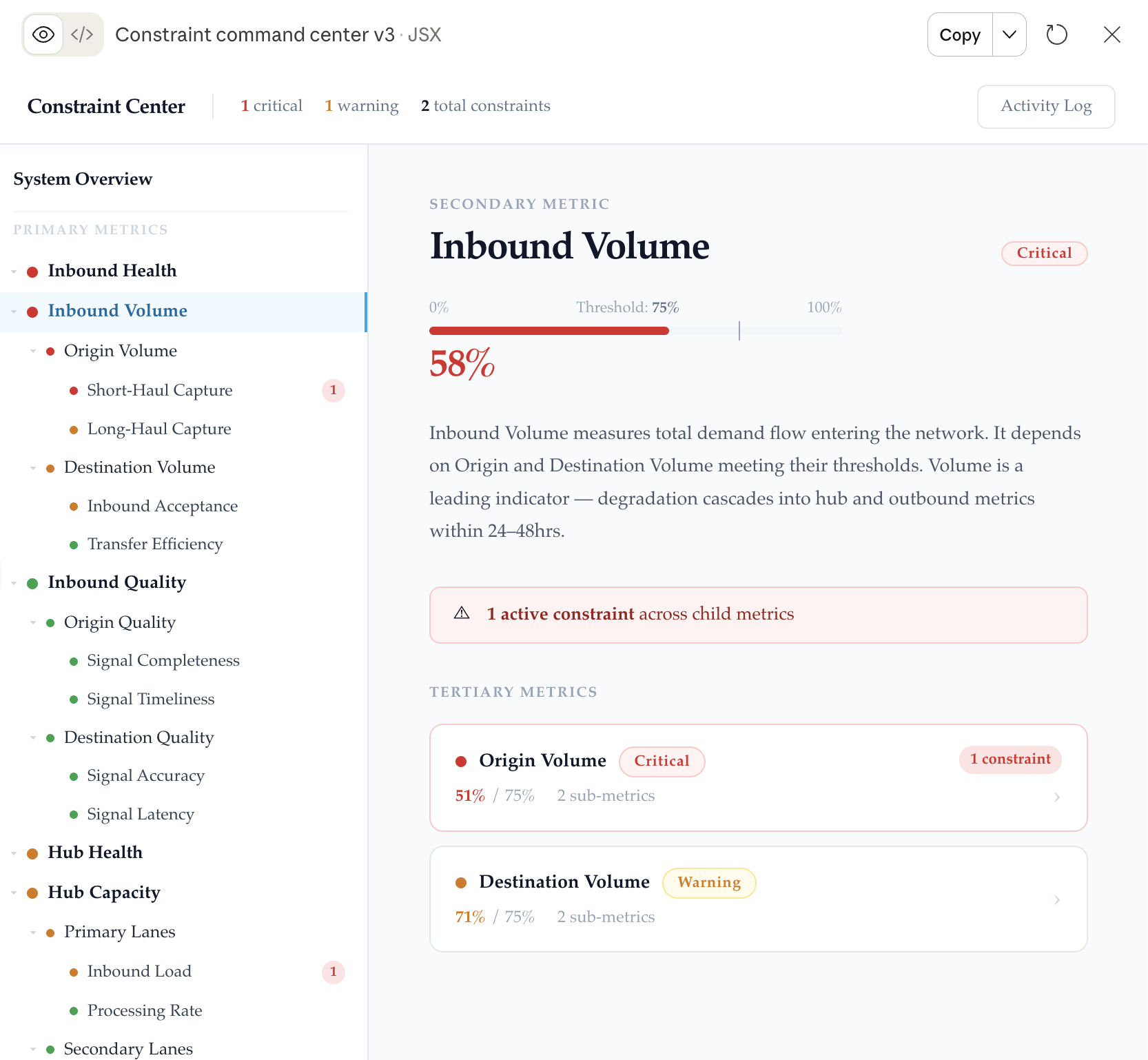The image size is (1148, 1060).
Task: Close the artifact panel with X
Action: click(x=1111, y=34)
